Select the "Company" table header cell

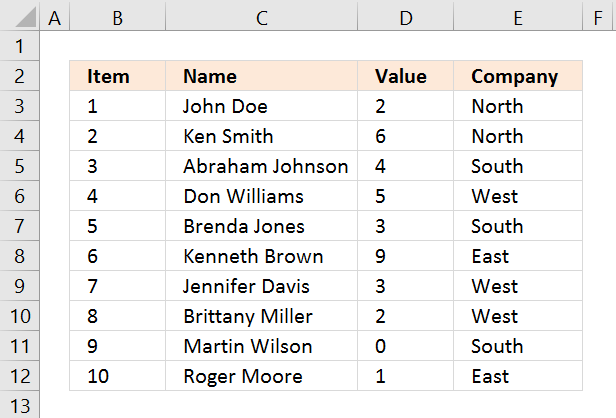tap(518, 76)
